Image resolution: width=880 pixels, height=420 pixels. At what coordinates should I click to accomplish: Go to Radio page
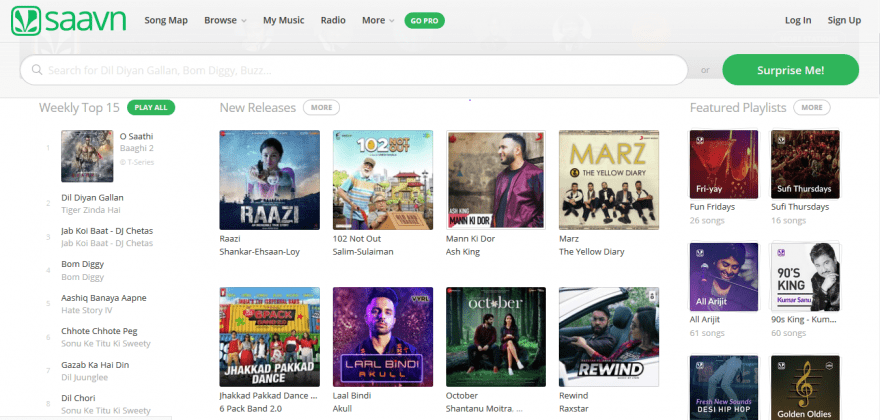tap(333, 20)
